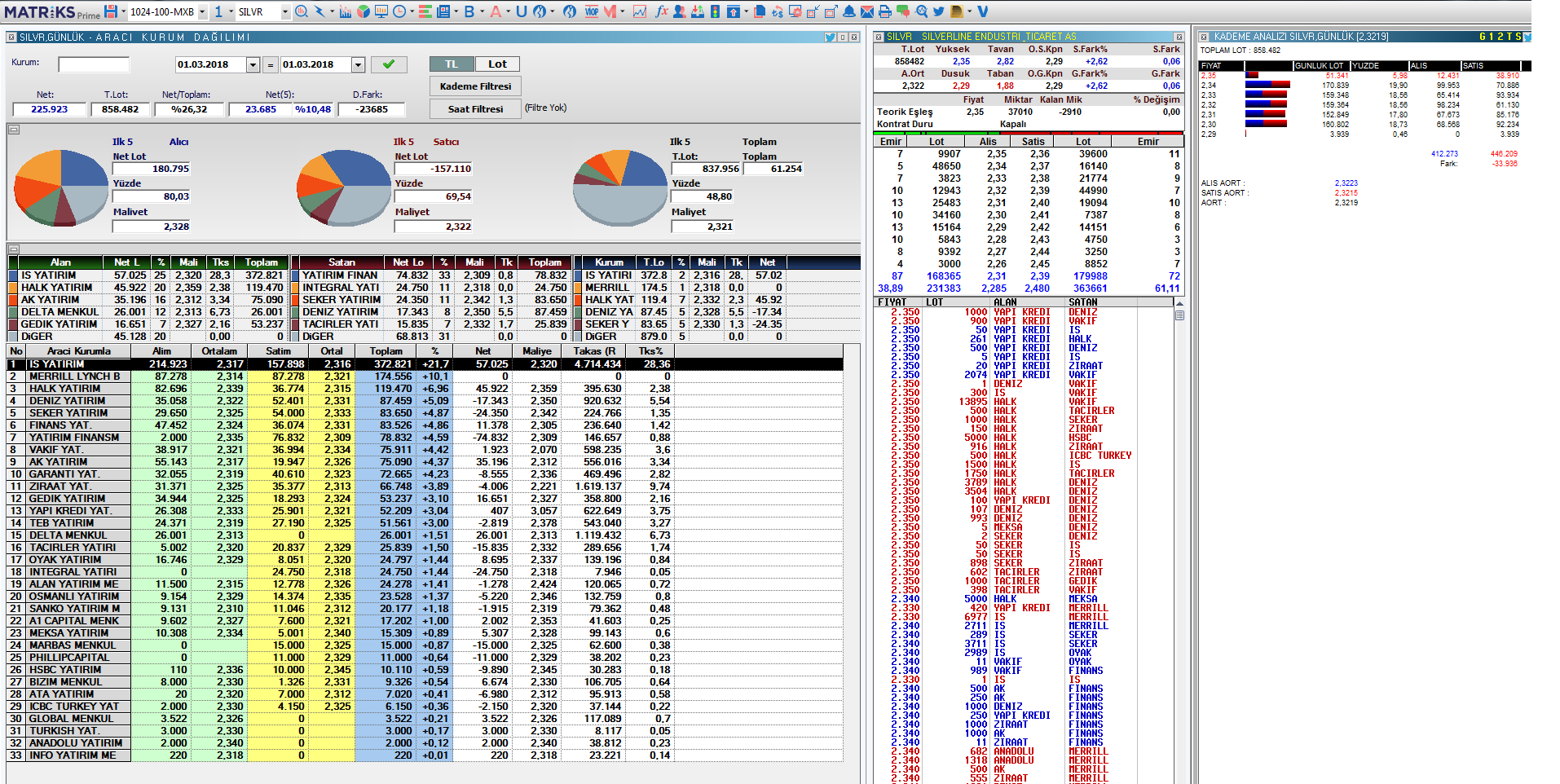Screen dimensions: 1560x784
Task: Click the user account person icon
Action: coord(679,11)
